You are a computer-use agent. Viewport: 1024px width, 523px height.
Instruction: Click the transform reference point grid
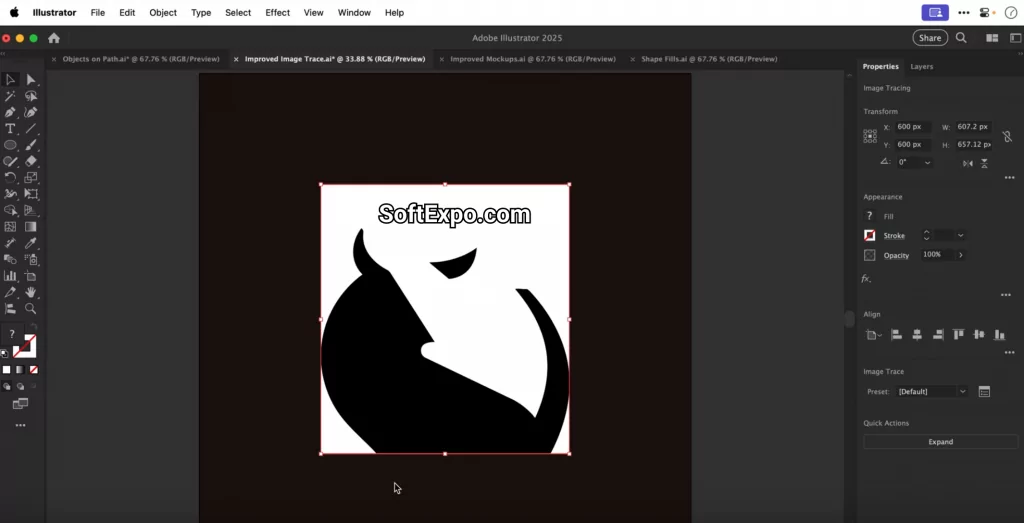pos(870,136)
